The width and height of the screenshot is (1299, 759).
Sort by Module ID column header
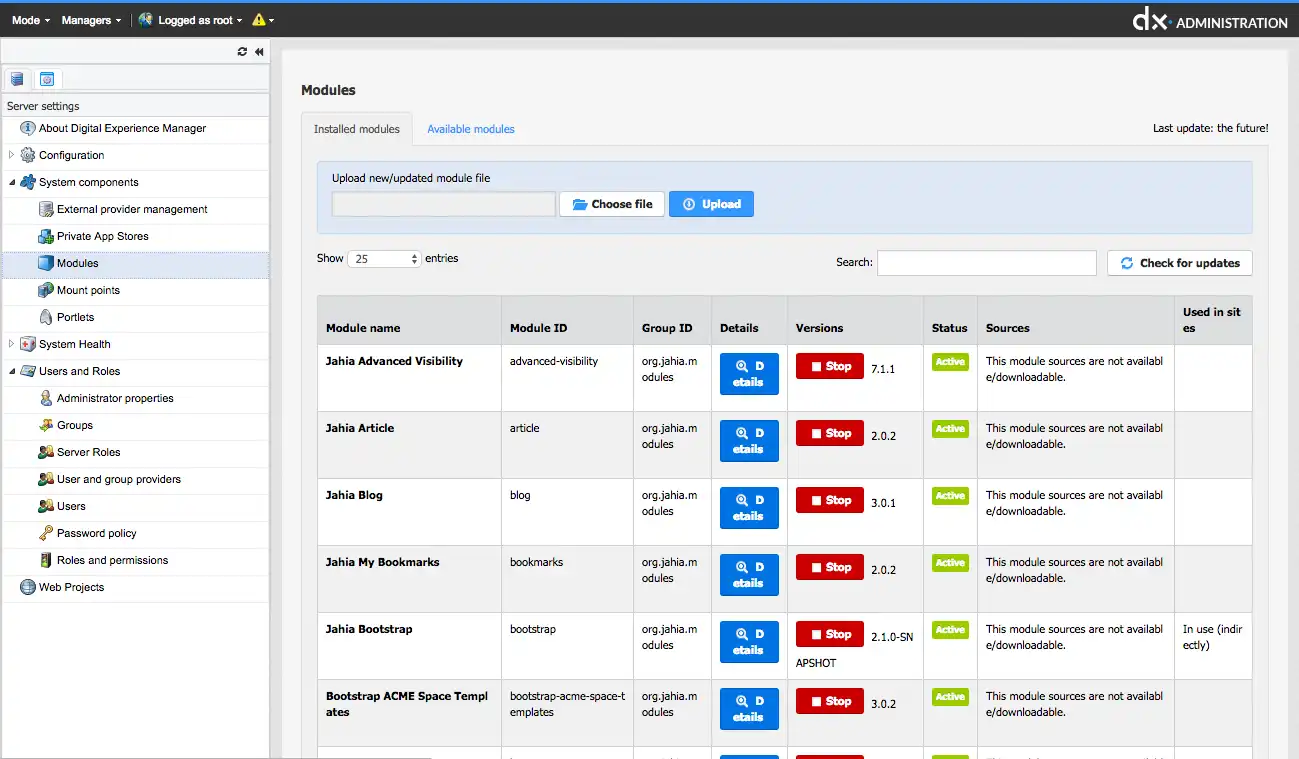pyautogui.click(x=567, y=320)
